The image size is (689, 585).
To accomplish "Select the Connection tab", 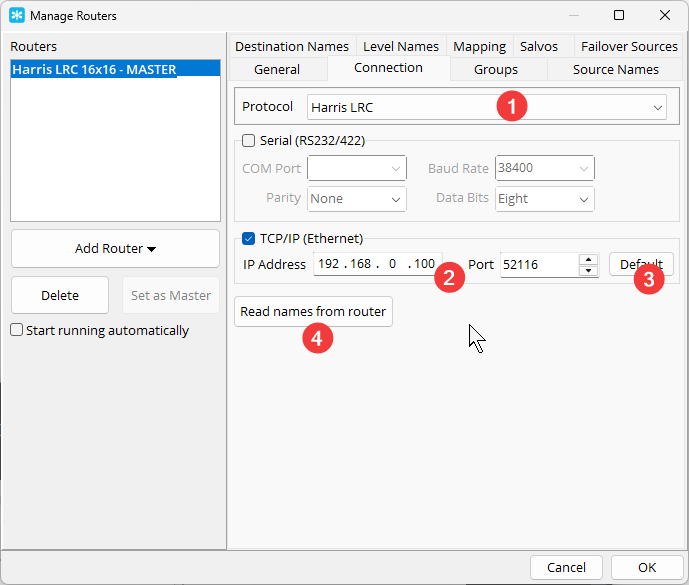I will [388, 68].
